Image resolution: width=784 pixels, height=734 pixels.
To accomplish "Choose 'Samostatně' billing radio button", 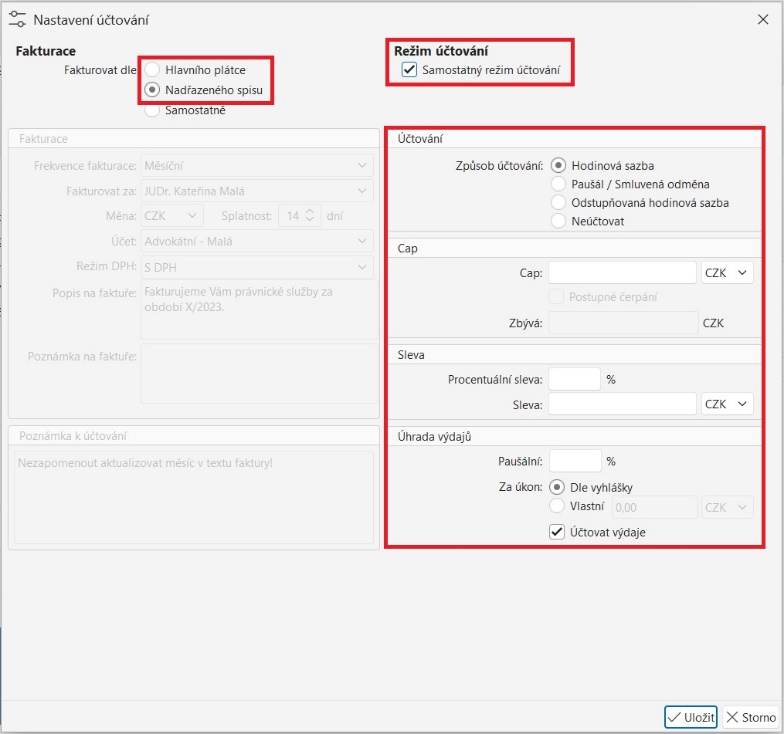I will 153,110.
